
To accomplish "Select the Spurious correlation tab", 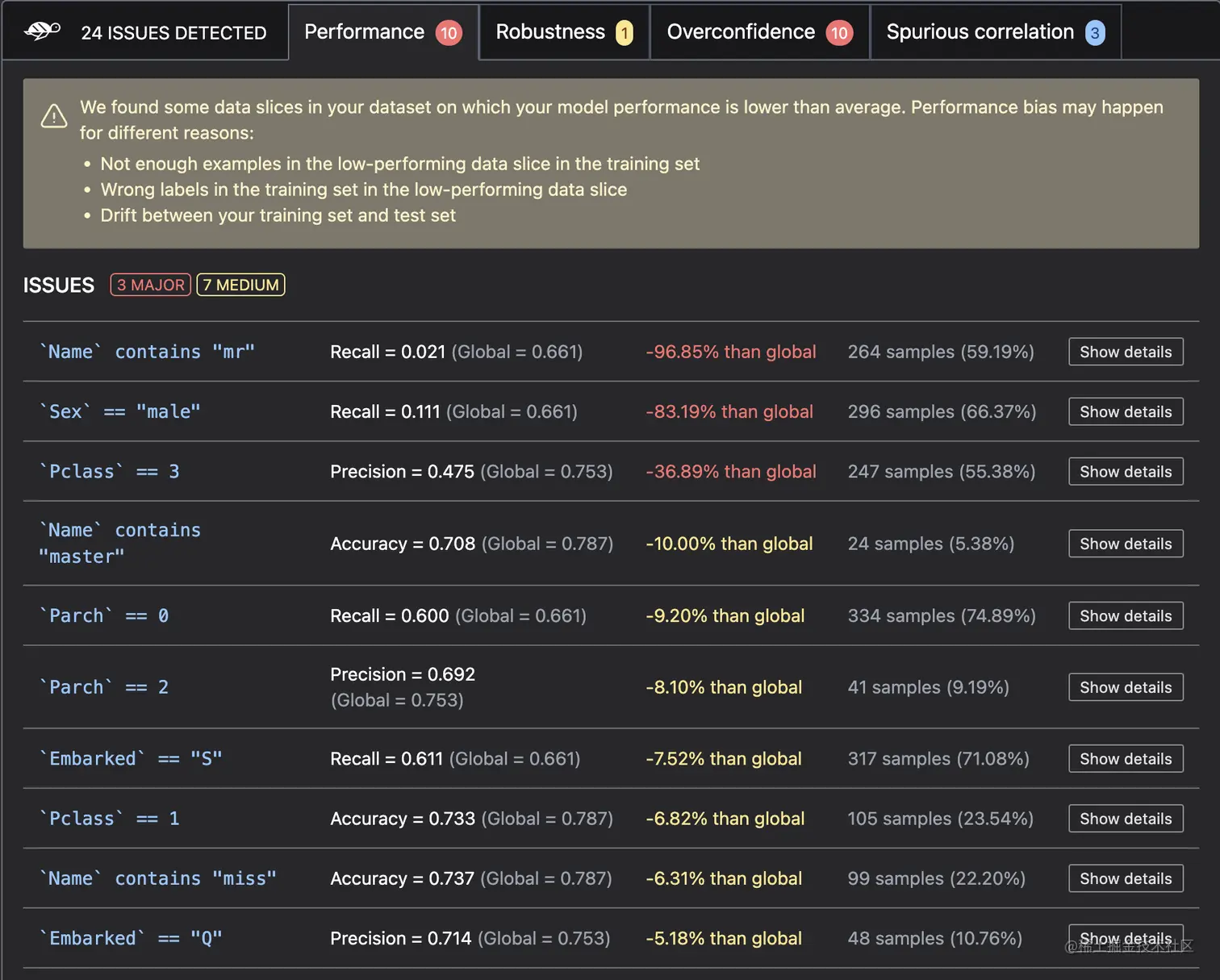I will point(980,32).
